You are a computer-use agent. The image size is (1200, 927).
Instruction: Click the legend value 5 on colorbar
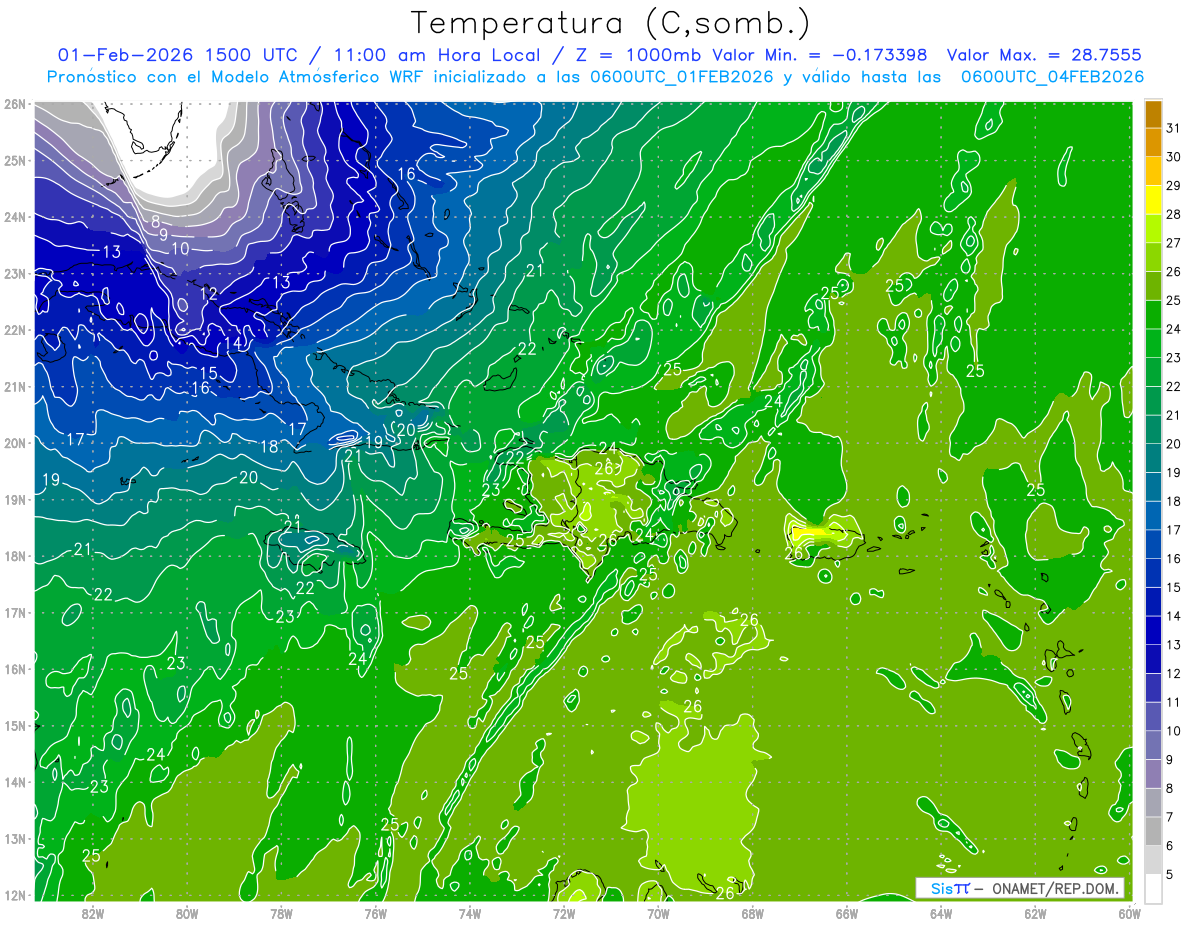(x=1171, y=875)
